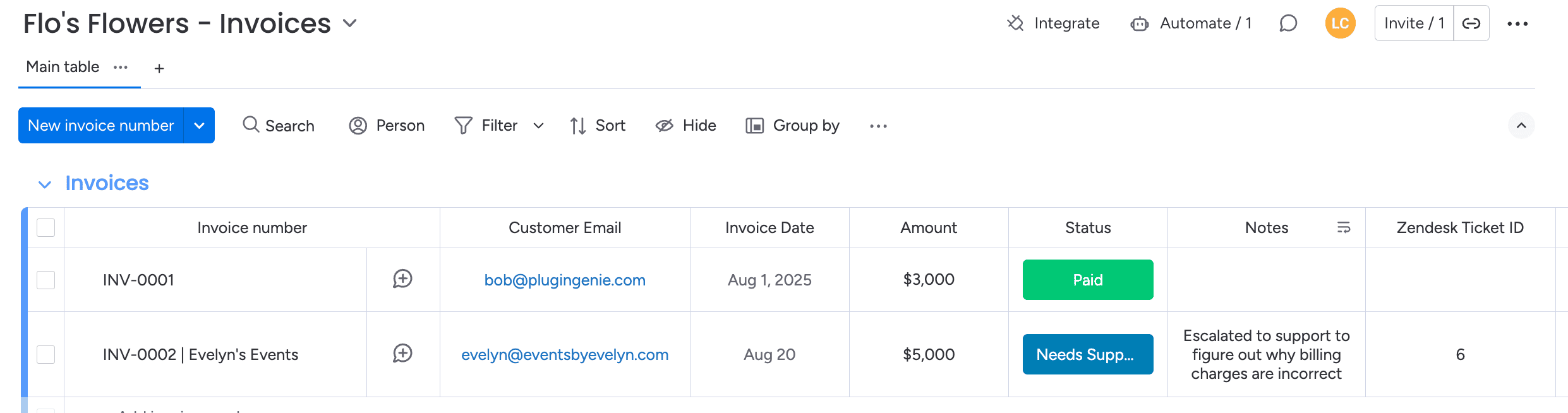Open conversation for INV-0002 Evelyn's Events row
Image resolution: width=1568 pixels, height=413 pixels.
pos(402,354)
